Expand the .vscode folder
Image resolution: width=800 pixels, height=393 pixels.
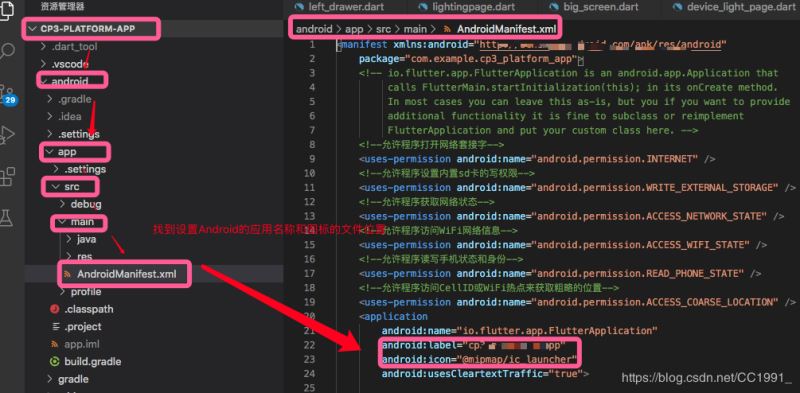pyautogui.click(x=44, y=64)
